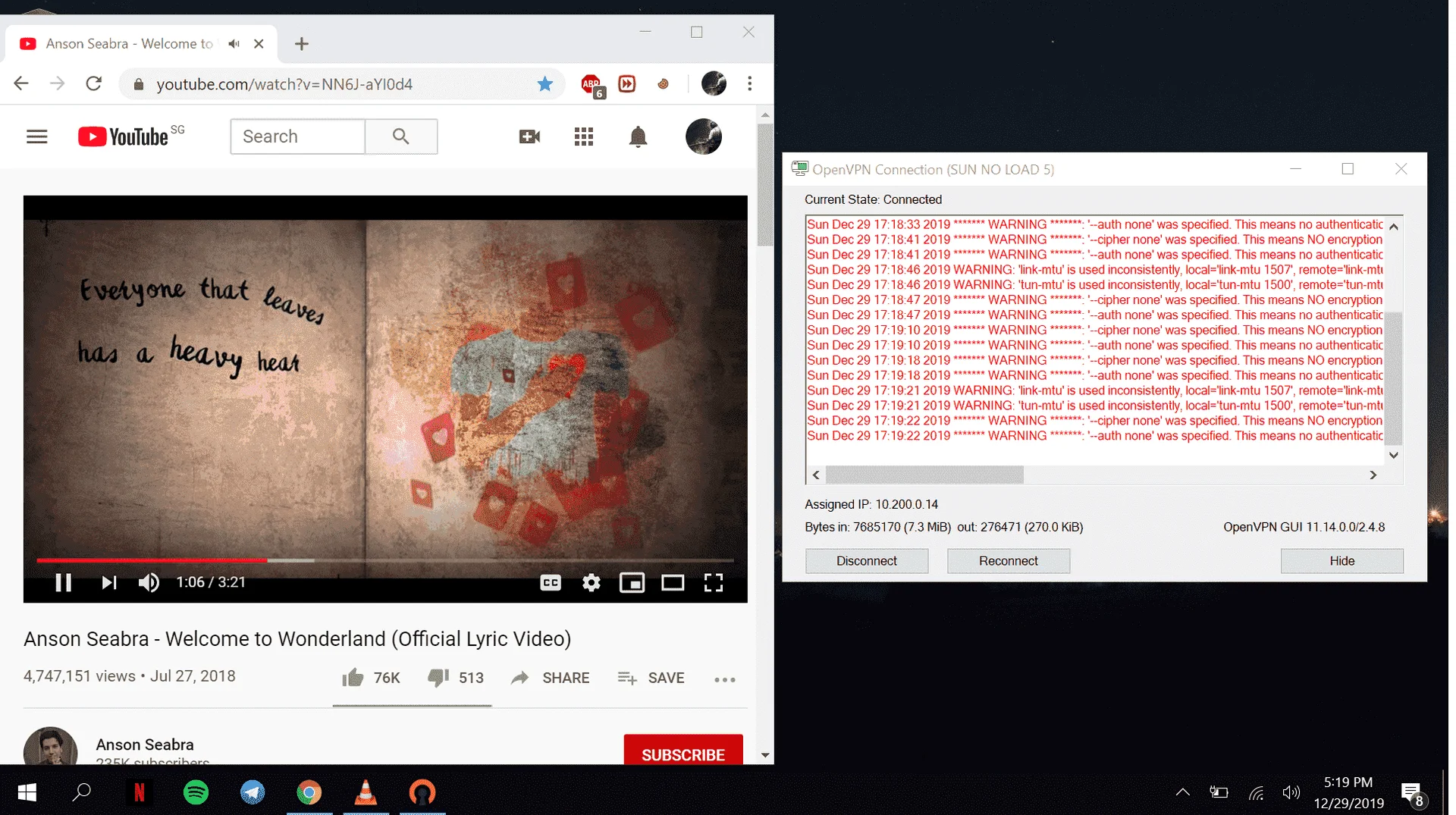The width and height of the screenshot is (1456, 815).
Task: Open YouTube notifications bell
Action: pyautogui.click(x=639, y=136)
